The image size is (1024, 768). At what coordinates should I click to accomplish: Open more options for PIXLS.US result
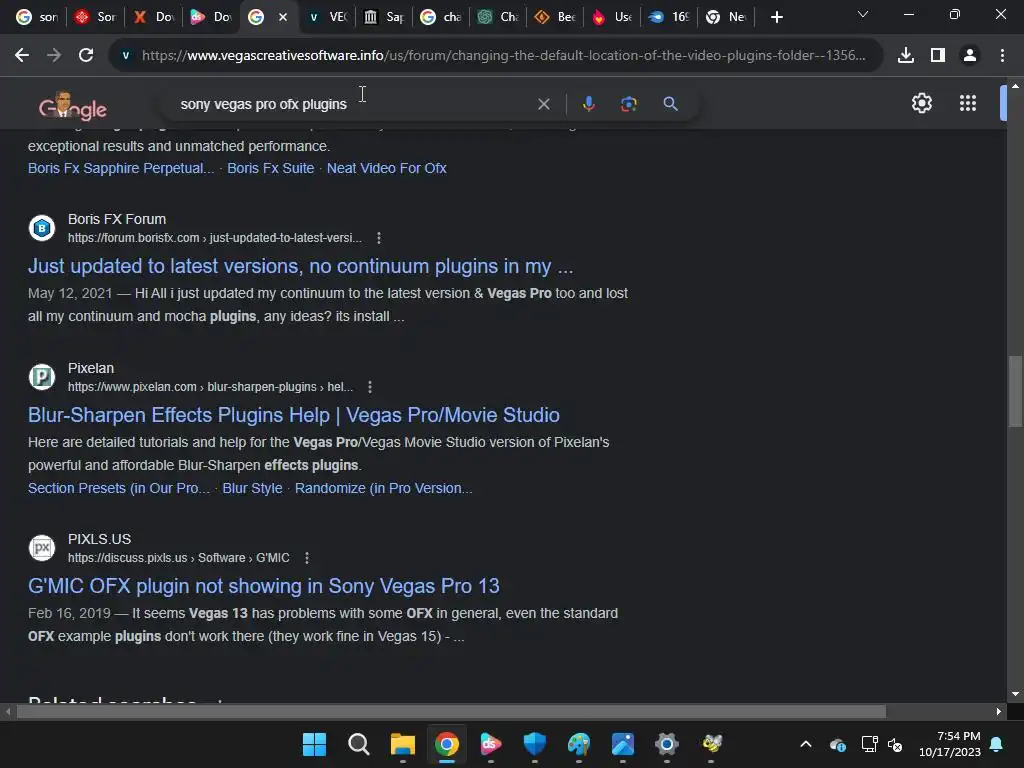pos(306,558)
